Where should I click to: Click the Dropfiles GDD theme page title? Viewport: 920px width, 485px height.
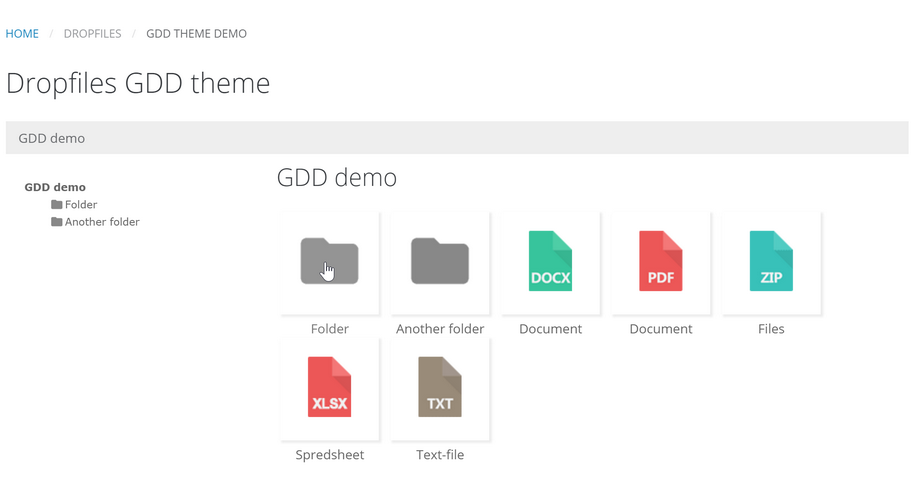point(138,83)
